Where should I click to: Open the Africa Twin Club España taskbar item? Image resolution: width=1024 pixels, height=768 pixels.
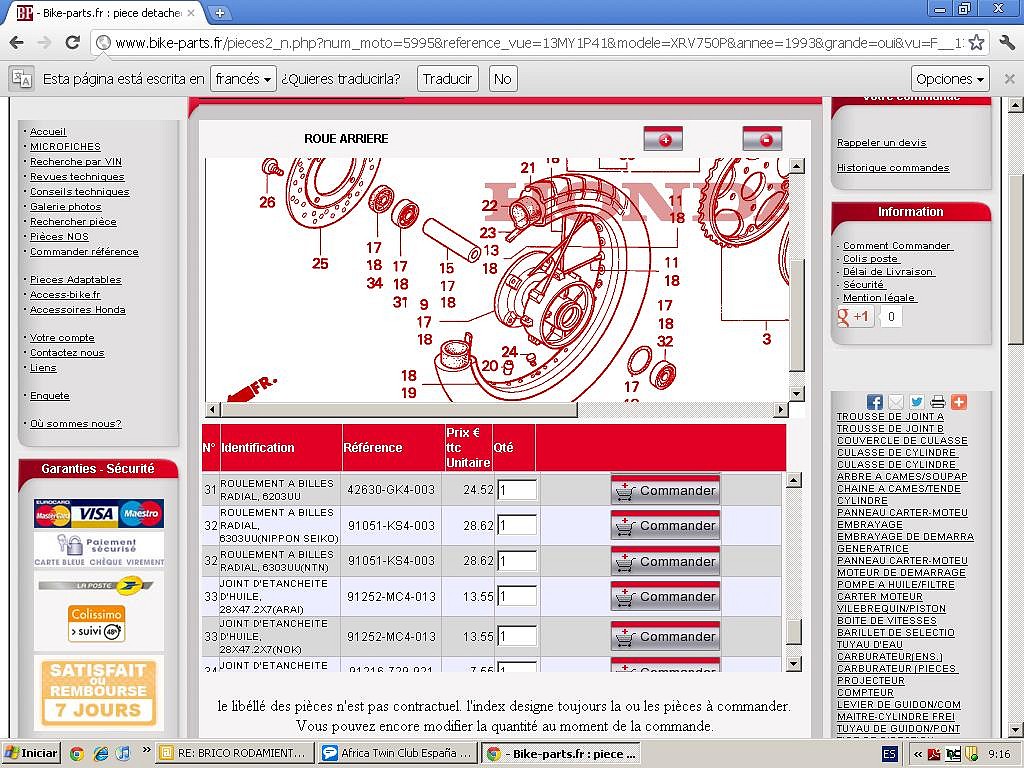(398, 753)
